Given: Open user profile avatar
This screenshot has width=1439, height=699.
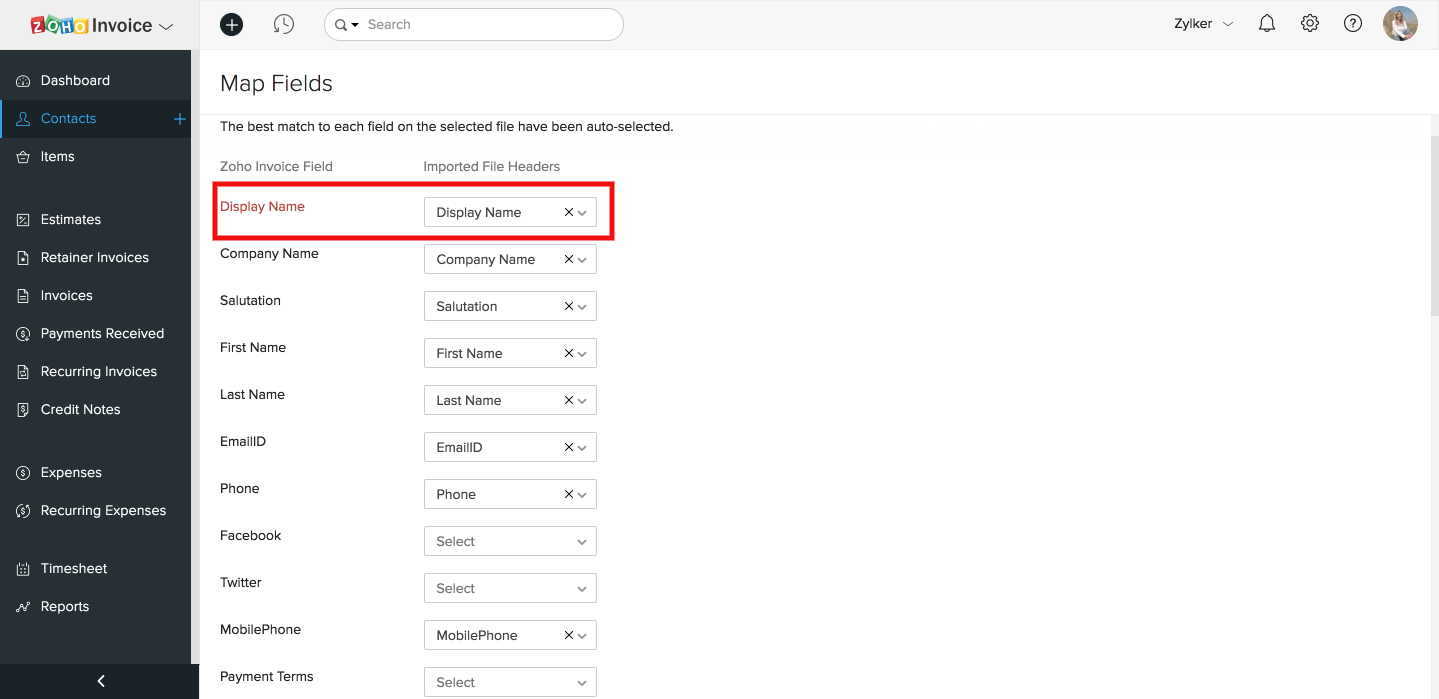Looking at the screenshot, I should (1400, 24).
